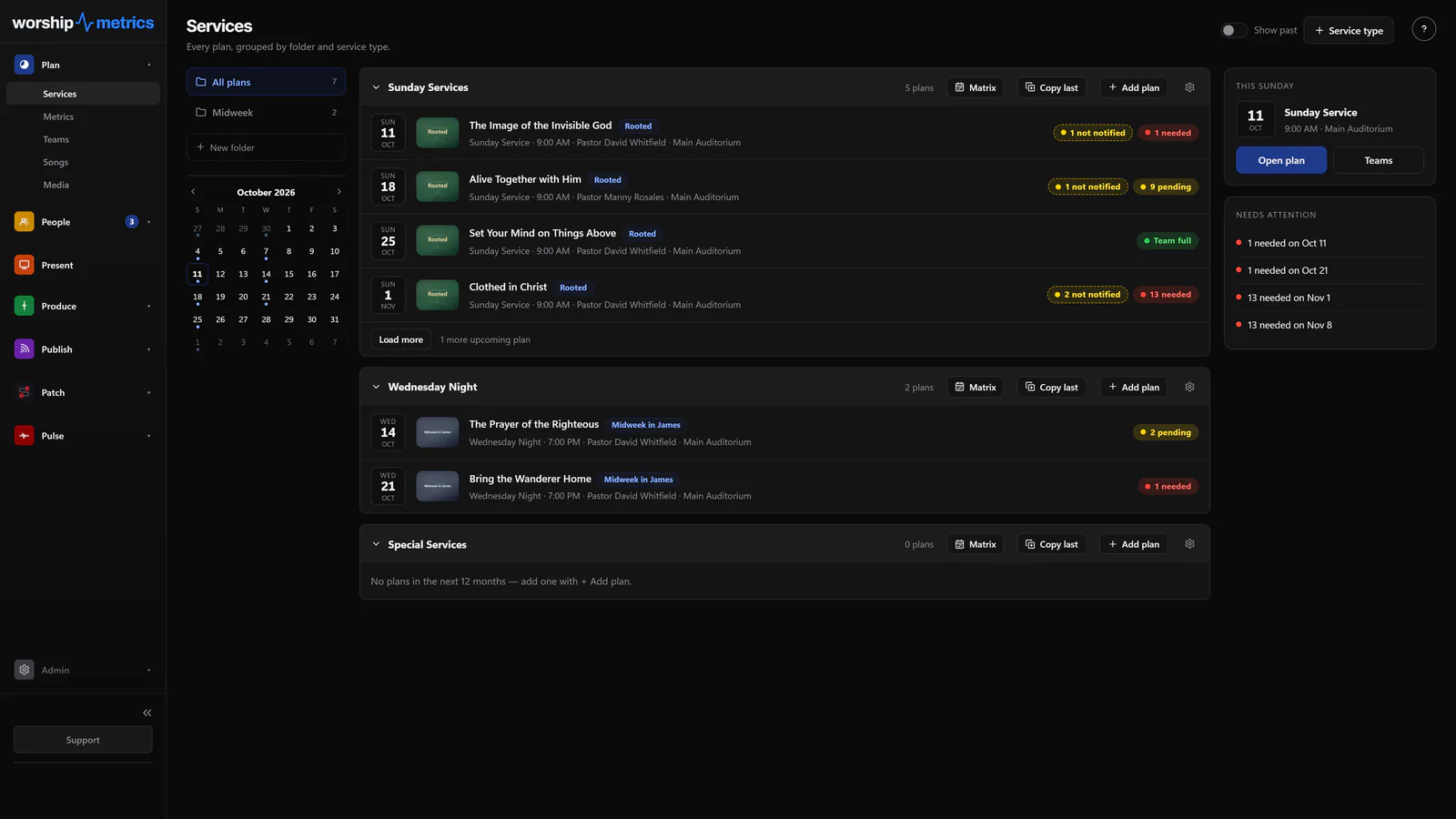Image resolution: width=1456 pixels, height=819 pixels.
Task: Open Matrix for Wednesday Night
Action: (x=976, y=387)
